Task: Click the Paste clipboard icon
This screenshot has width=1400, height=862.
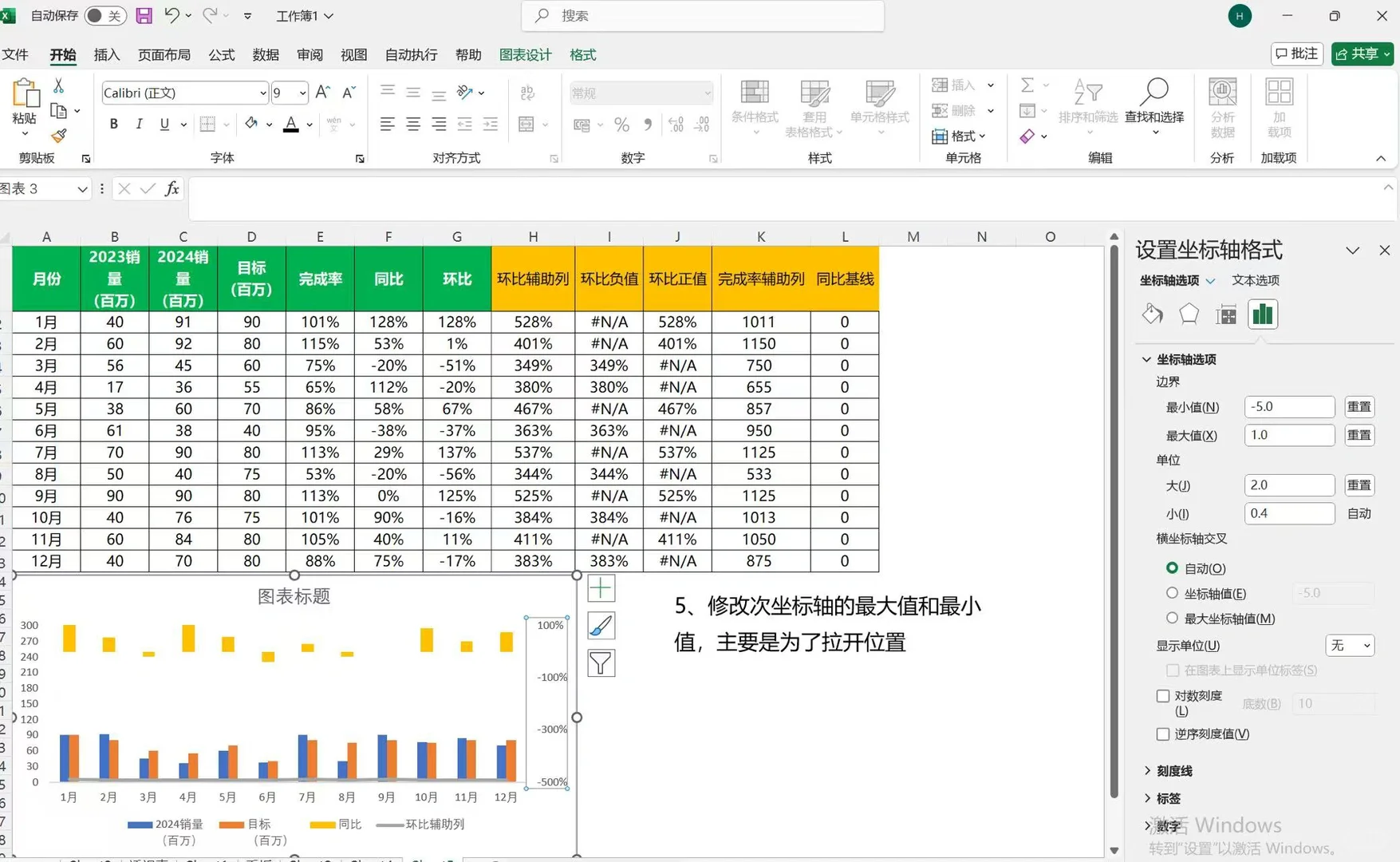Action: tap(25, 93)
